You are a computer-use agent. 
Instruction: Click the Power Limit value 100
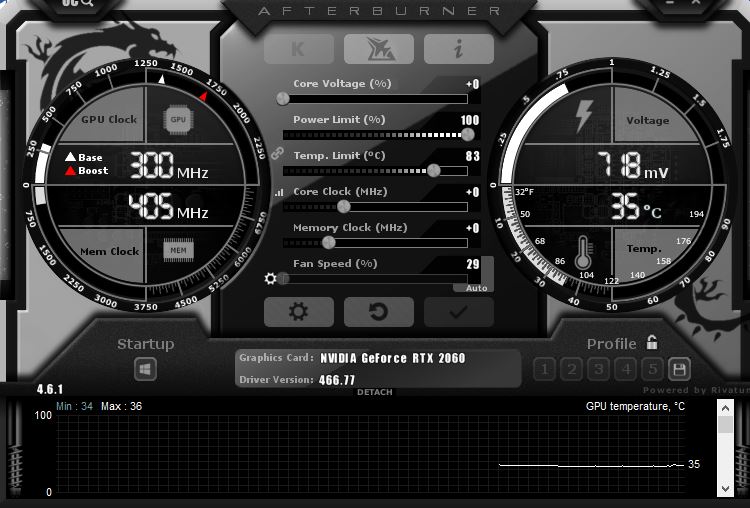click(470, 120)
